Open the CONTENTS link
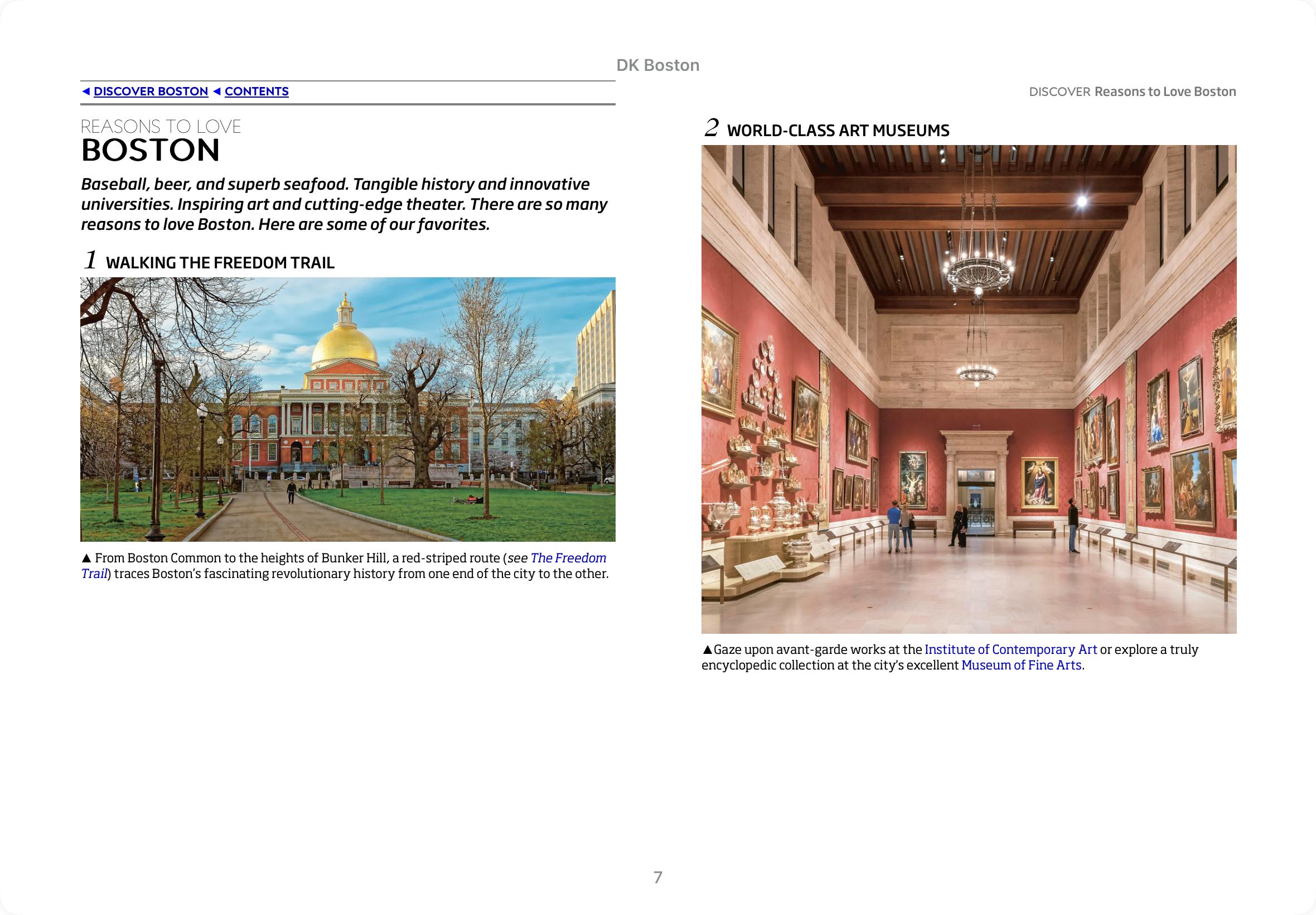The image size is (1316, 915). 256,92
